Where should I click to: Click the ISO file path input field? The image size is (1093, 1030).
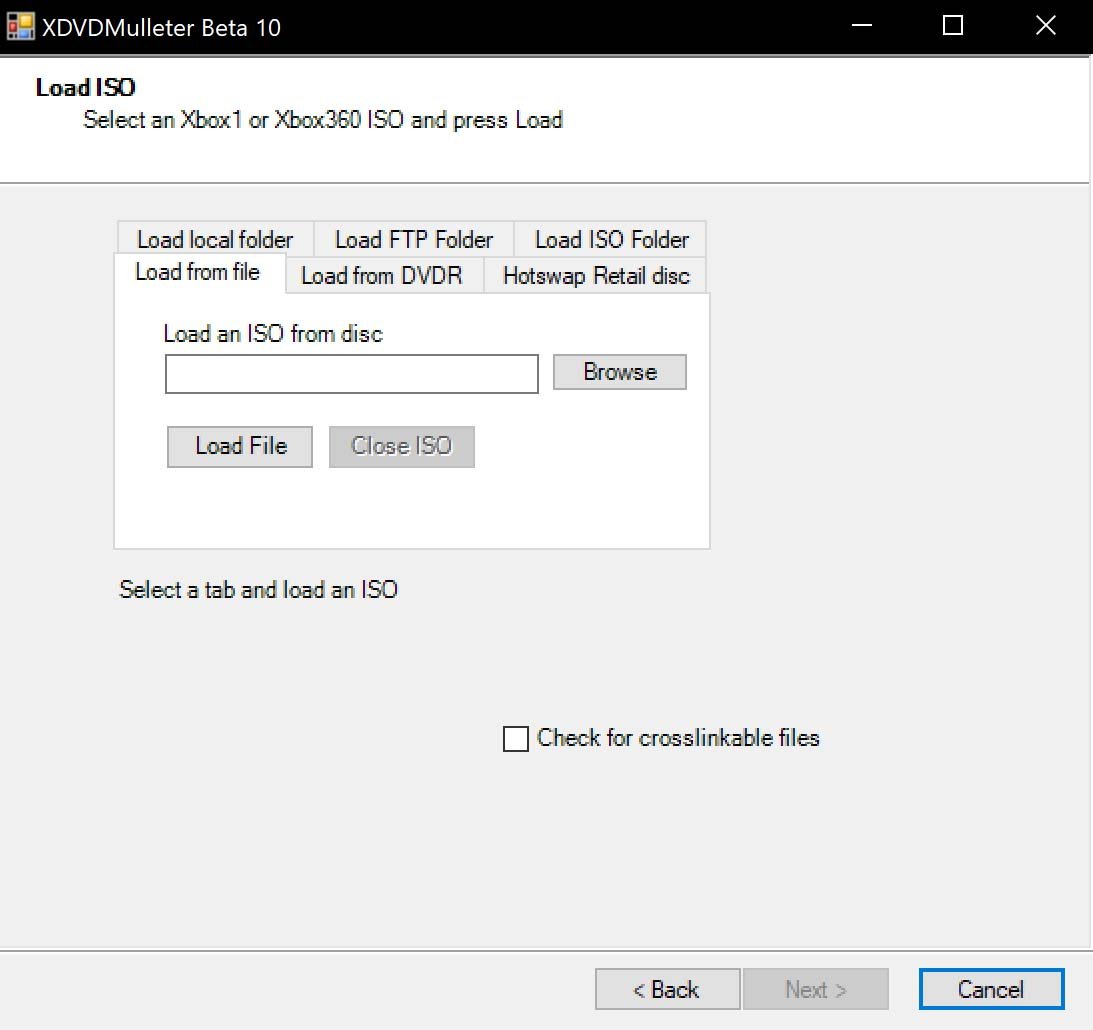(351, 374)
